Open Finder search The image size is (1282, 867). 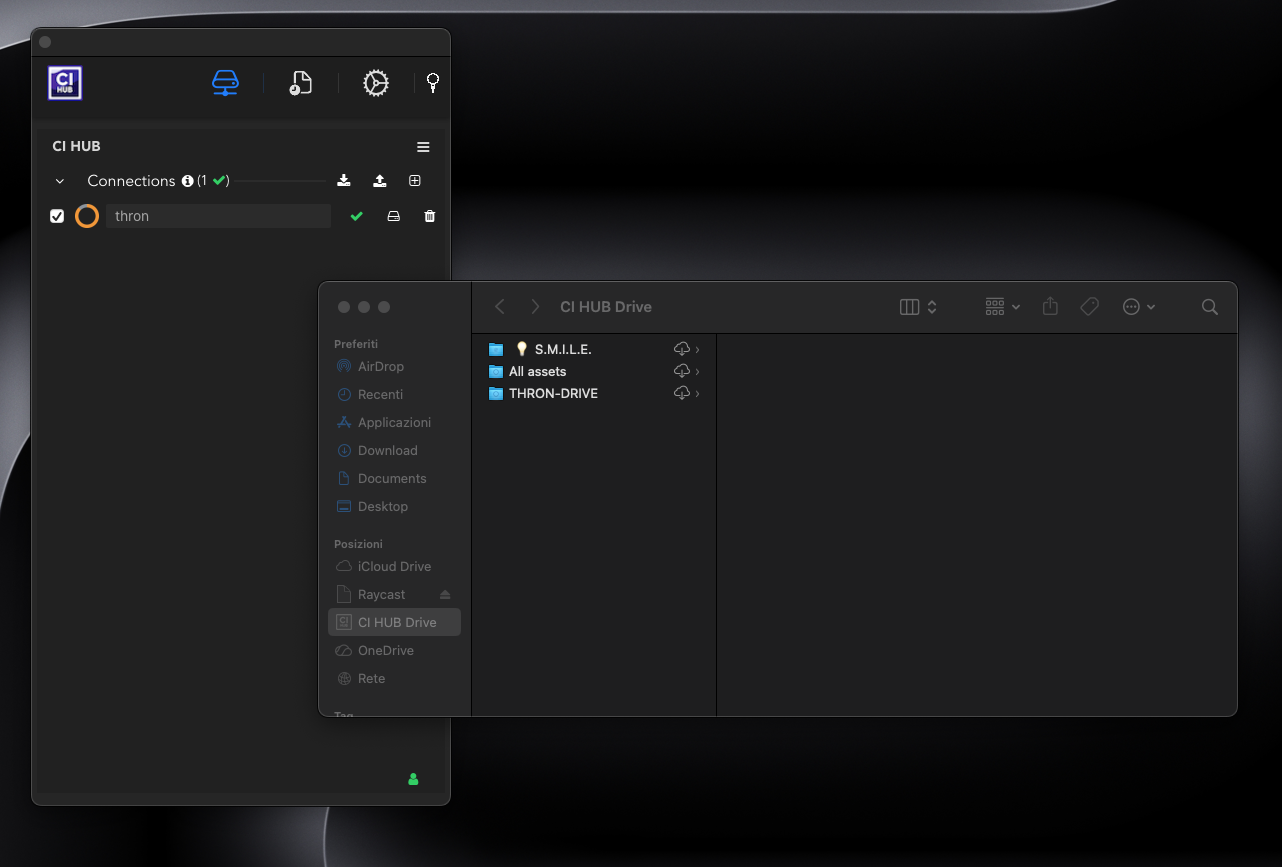coord(1210,307)
